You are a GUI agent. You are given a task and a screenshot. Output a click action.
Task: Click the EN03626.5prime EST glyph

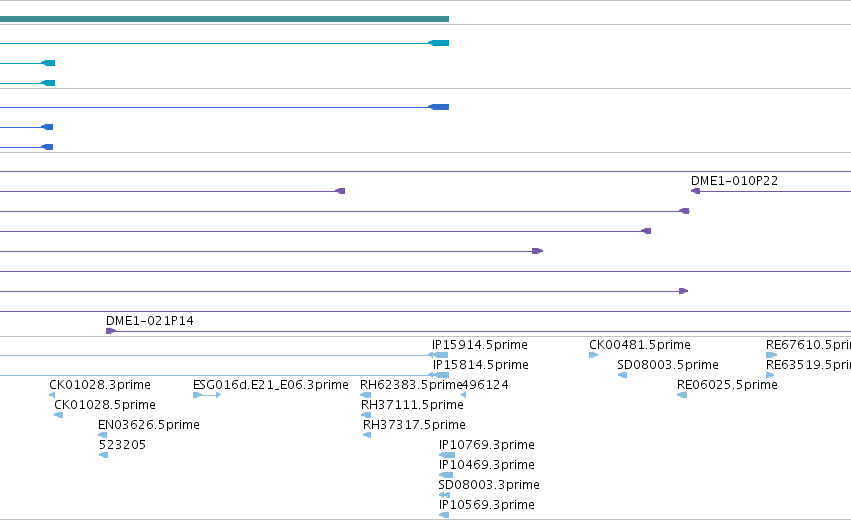point(103,435)
